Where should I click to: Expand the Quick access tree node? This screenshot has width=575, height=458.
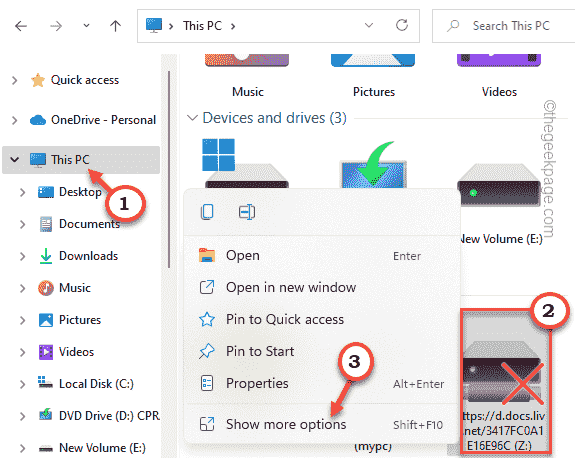[15, 80]
